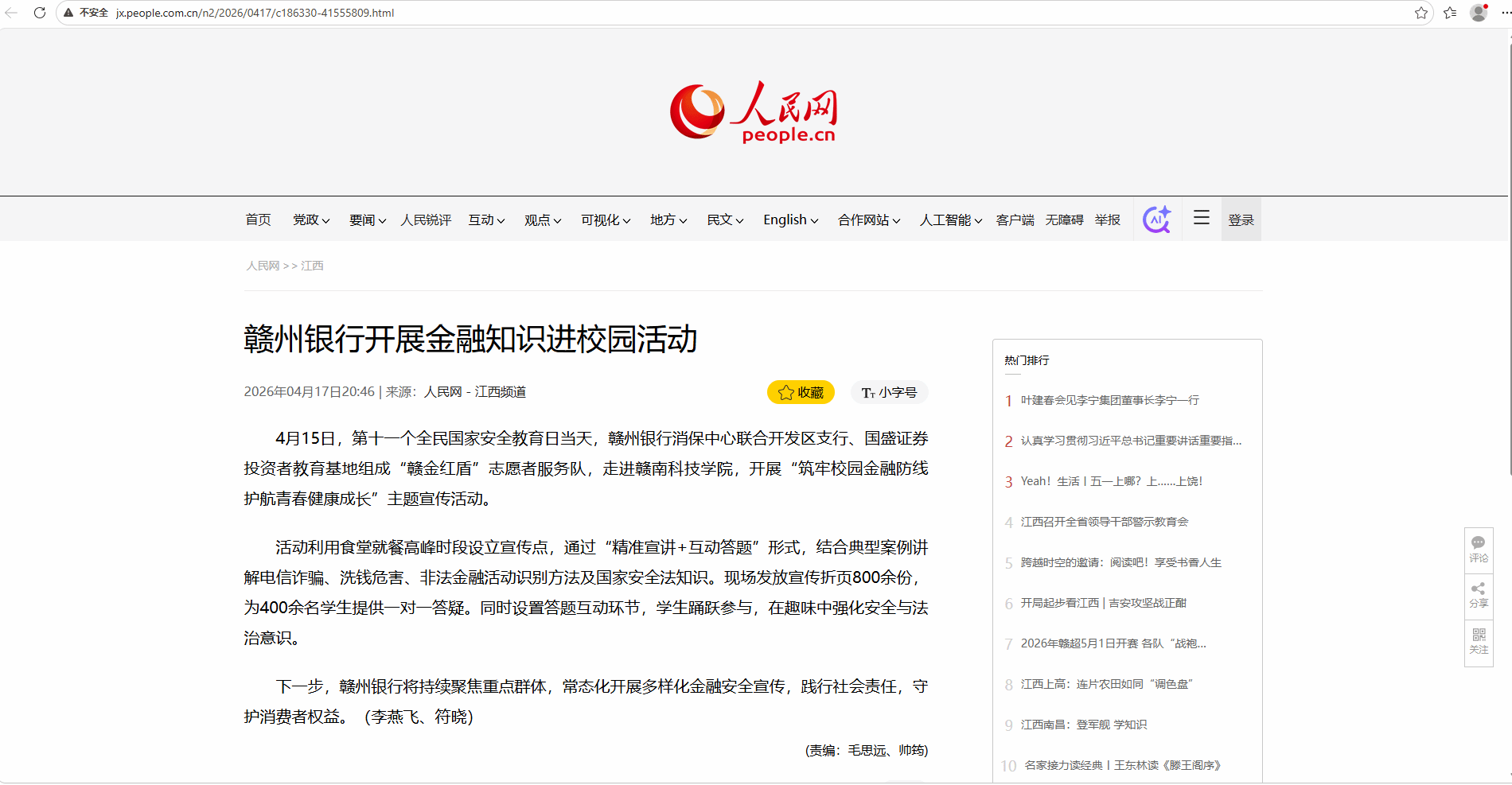The width and height of the screenshot is (1512, 785).
Task: Click the People.cn logo
Action: (754, 112)
